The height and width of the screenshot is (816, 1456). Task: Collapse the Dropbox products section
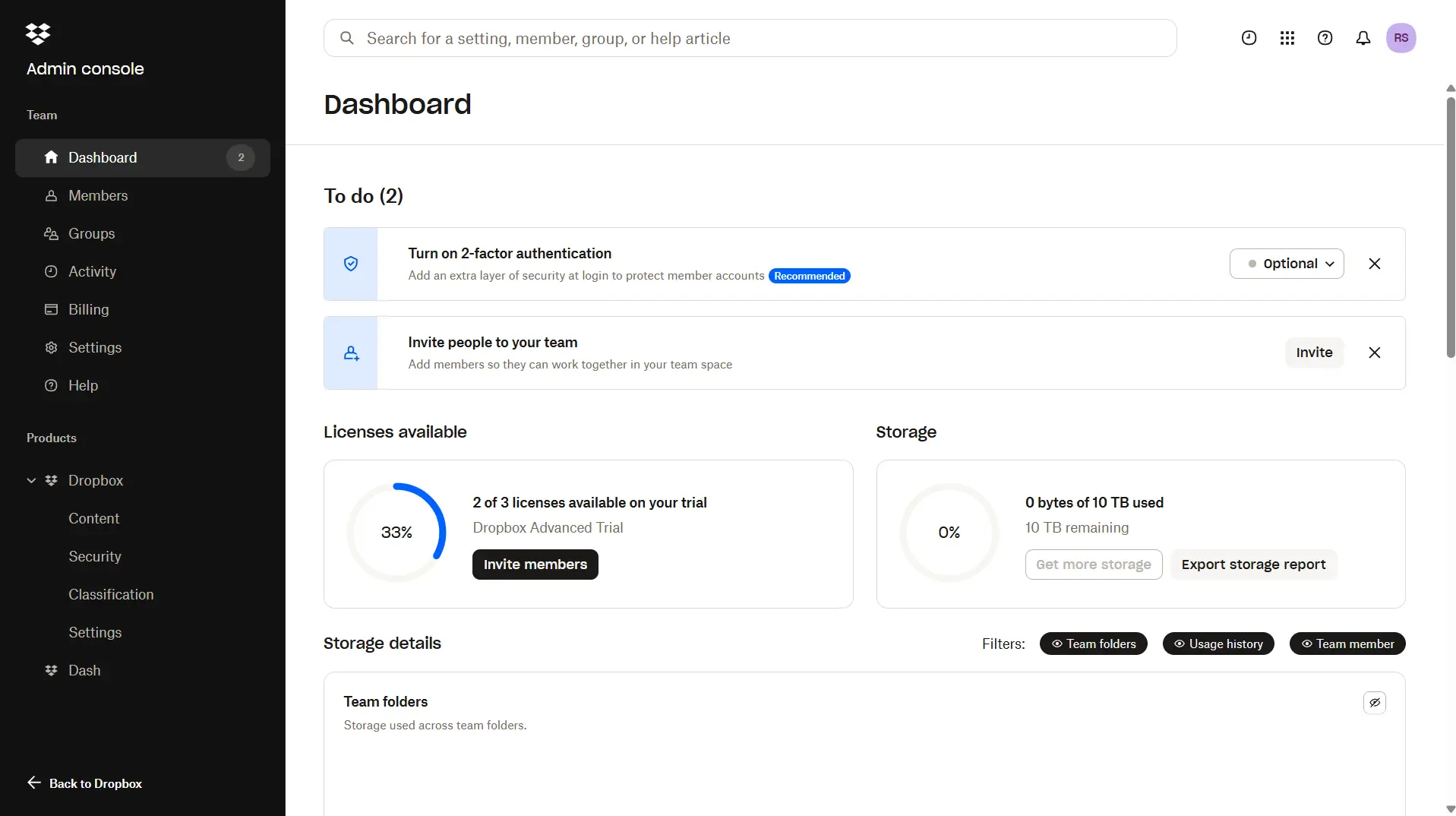coord(31,480)
